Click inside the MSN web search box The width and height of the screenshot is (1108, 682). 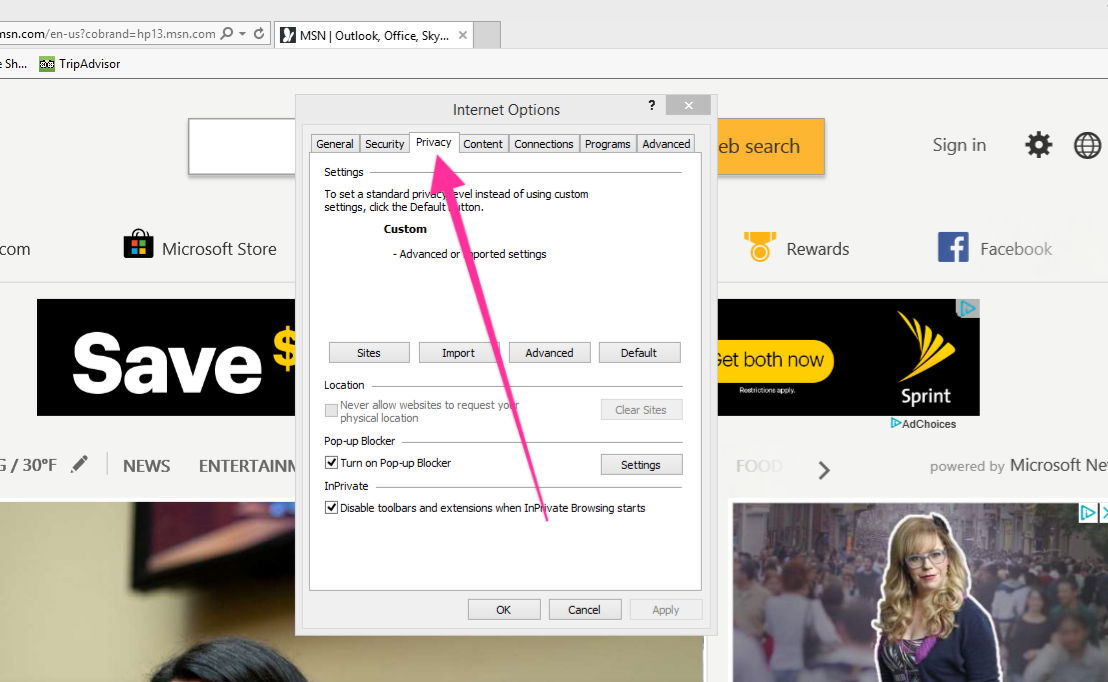coord(242,146)
